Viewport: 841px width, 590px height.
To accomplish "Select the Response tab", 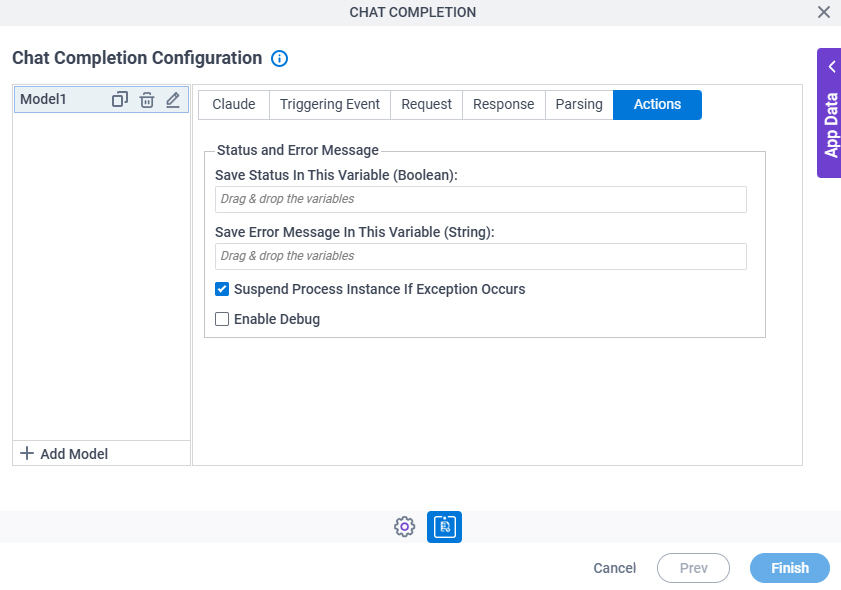I will (504, 105).
